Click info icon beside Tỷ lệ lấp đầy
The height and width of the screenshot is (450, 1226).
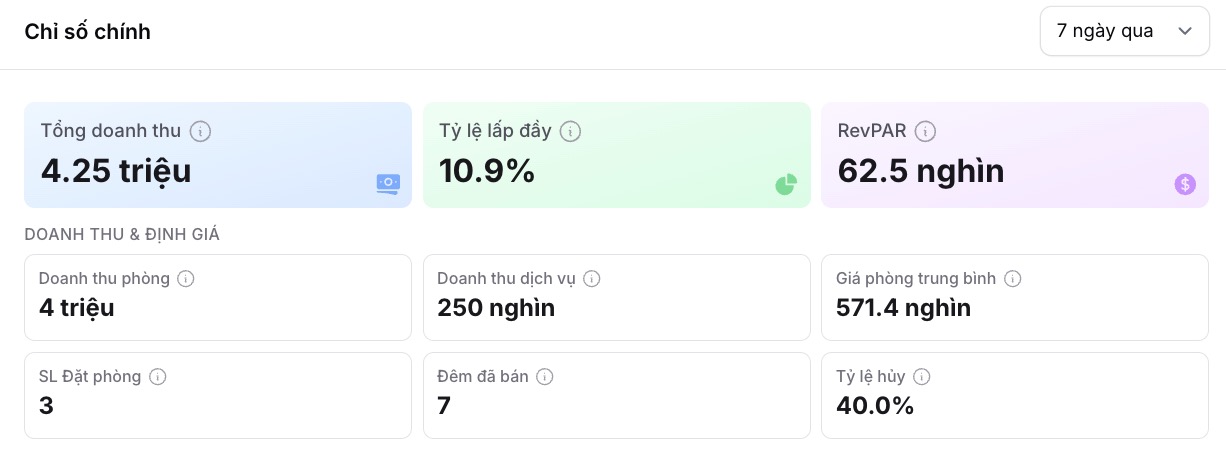(x=570, y=131)
